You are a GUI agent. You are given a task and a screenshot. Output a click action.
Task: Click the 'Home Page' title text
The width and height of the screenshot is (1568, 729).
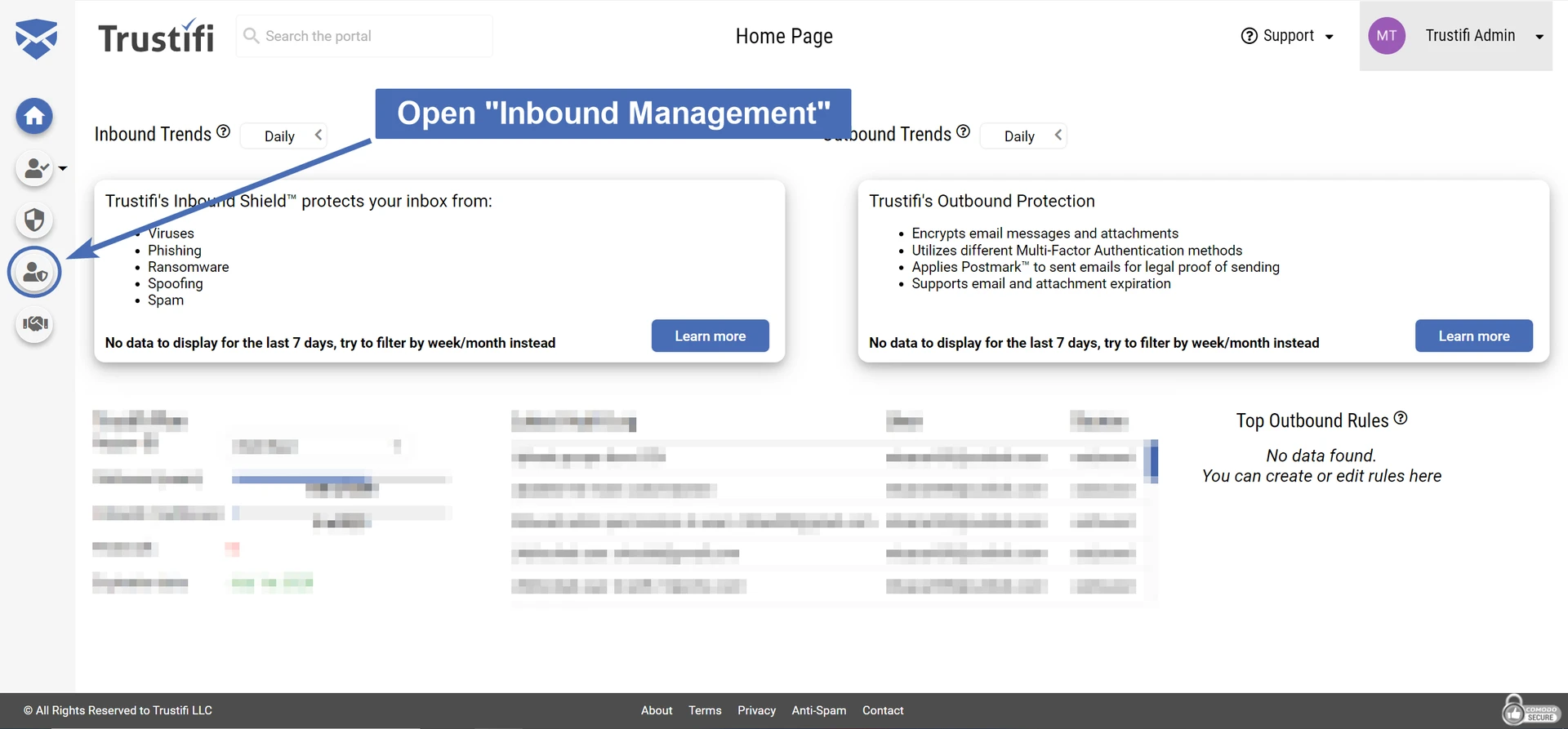(x=784, y=36)
